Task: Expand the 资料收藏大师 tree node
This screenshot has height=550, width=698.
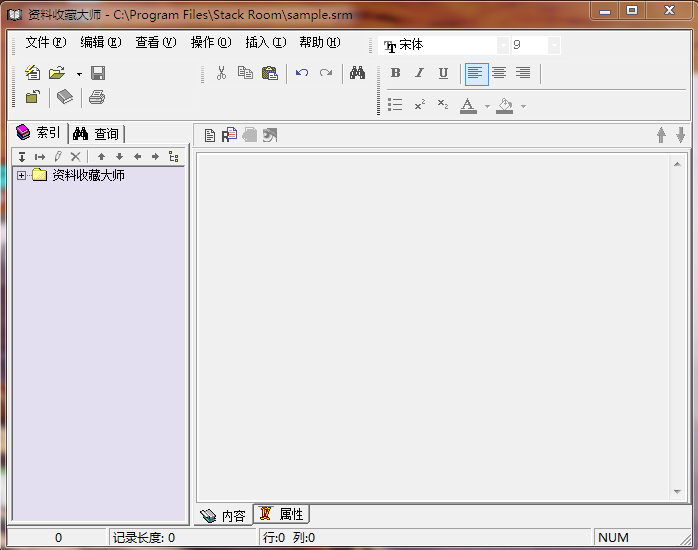Action: [22, 175]
